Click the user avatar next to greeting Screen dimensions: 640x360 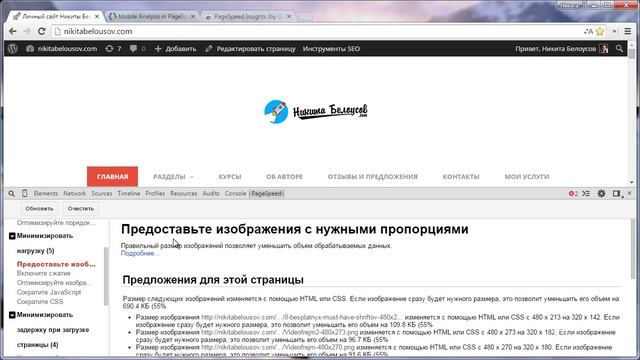pos(604,49)
